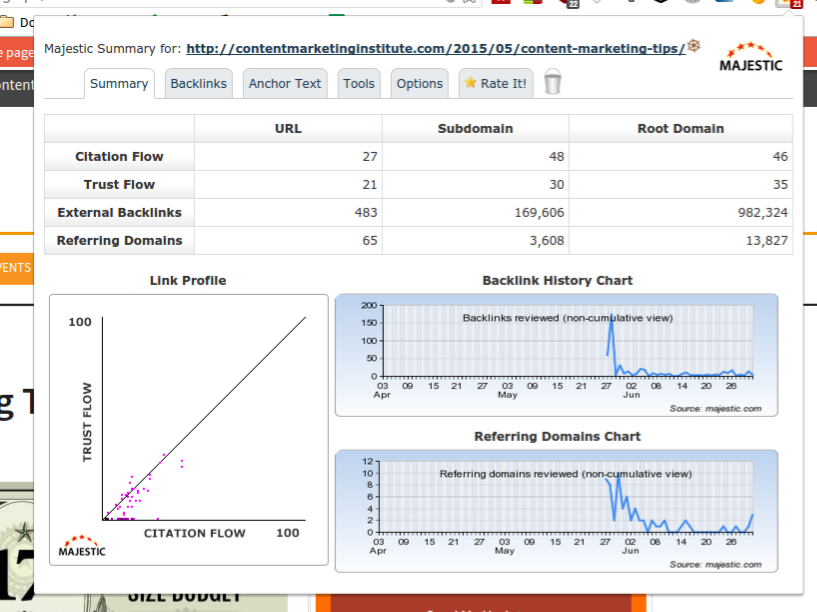This screenshot has width=817, height=612.
Task: Click the Link Profile scatter chart
Action: pos(189,430)
